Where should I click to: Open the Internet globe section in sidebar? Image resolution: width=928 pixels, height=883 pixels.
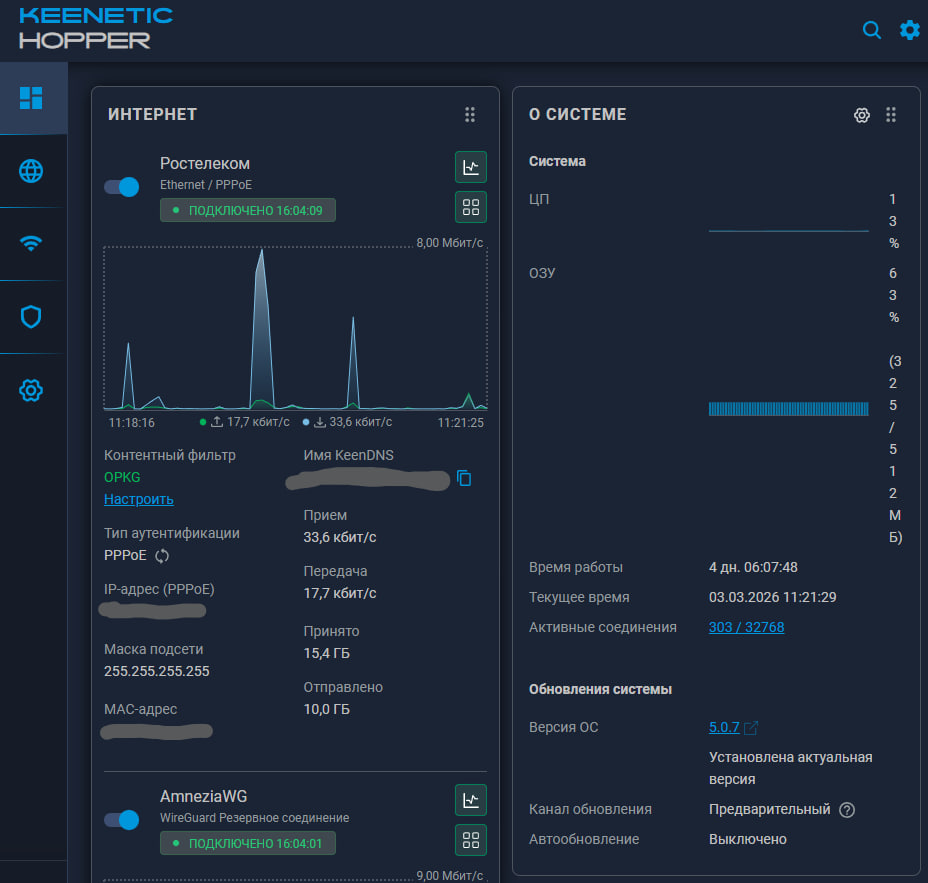[x=31, y=171]
